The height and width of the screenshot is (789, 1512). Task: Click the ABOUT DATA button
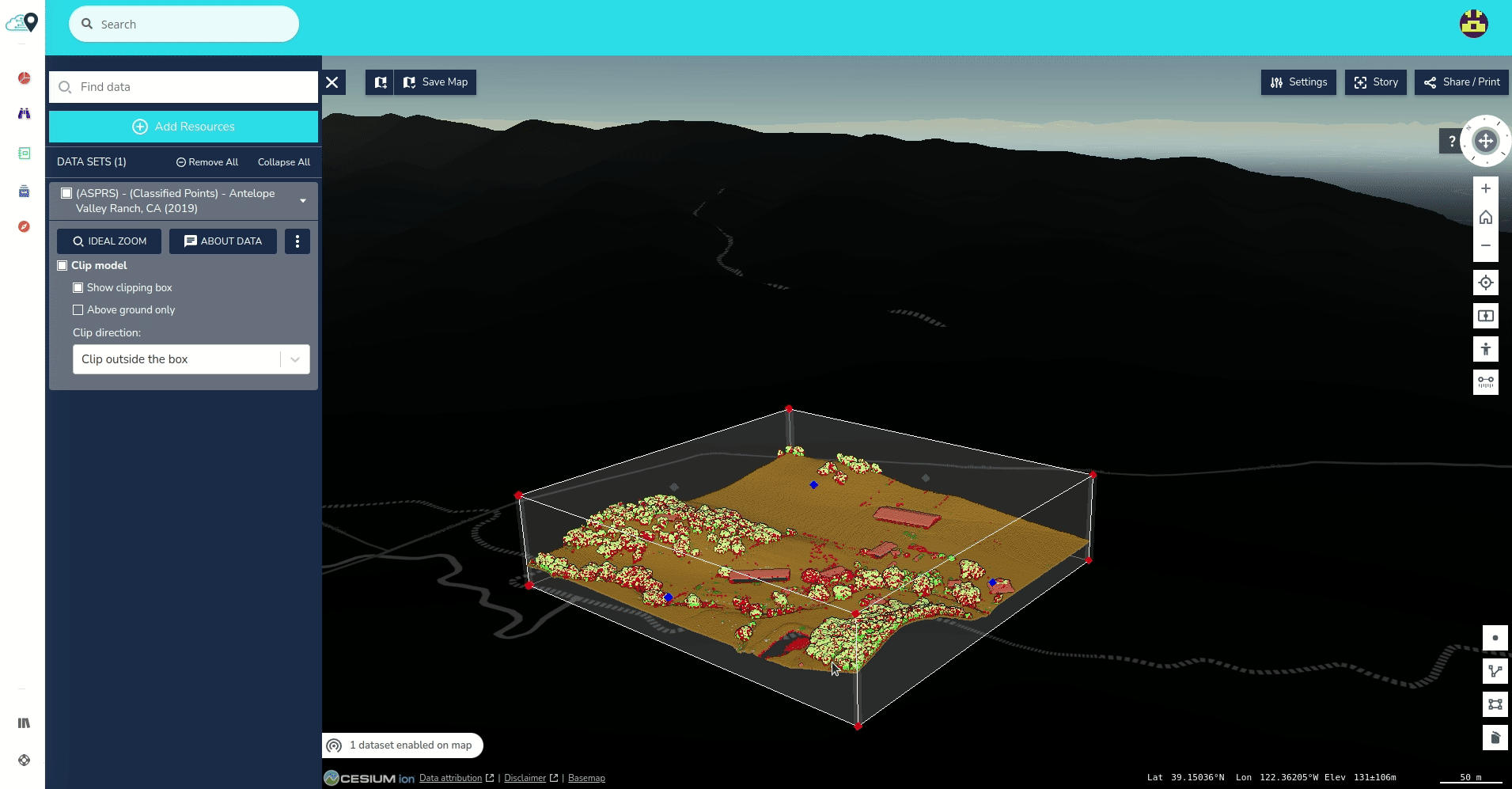[223, 241]
